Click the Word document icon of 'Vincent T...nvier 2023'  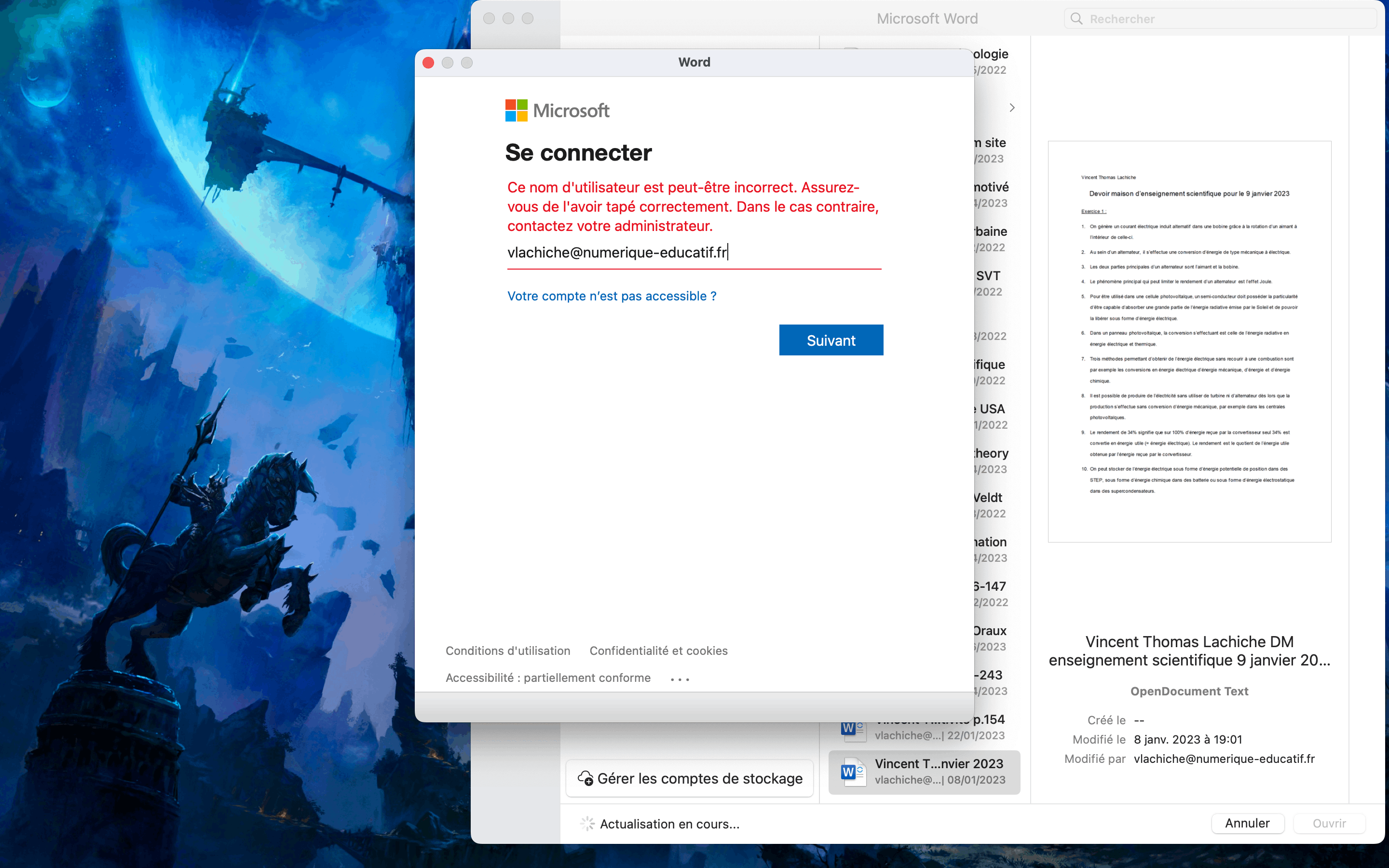point(853,772)
